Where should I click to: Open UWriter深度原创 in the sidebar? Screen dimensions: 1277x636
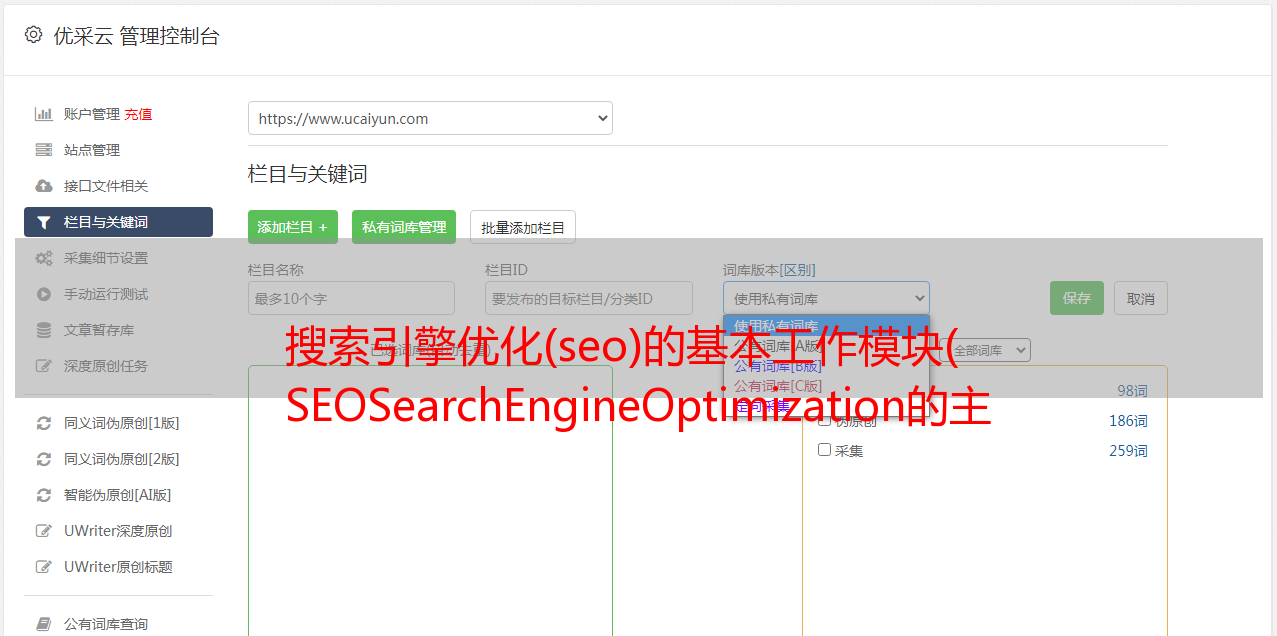click(x=118, y=531)
